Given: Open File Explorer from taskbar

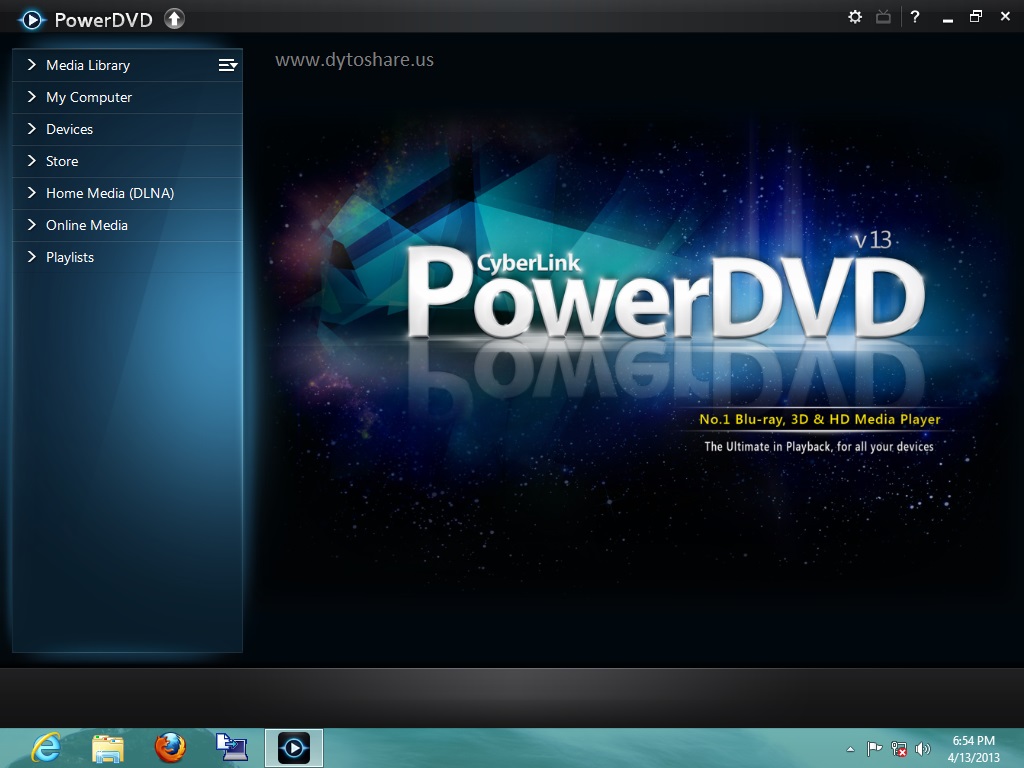Looking at the screenshot, I should click(x=108, y=748).
